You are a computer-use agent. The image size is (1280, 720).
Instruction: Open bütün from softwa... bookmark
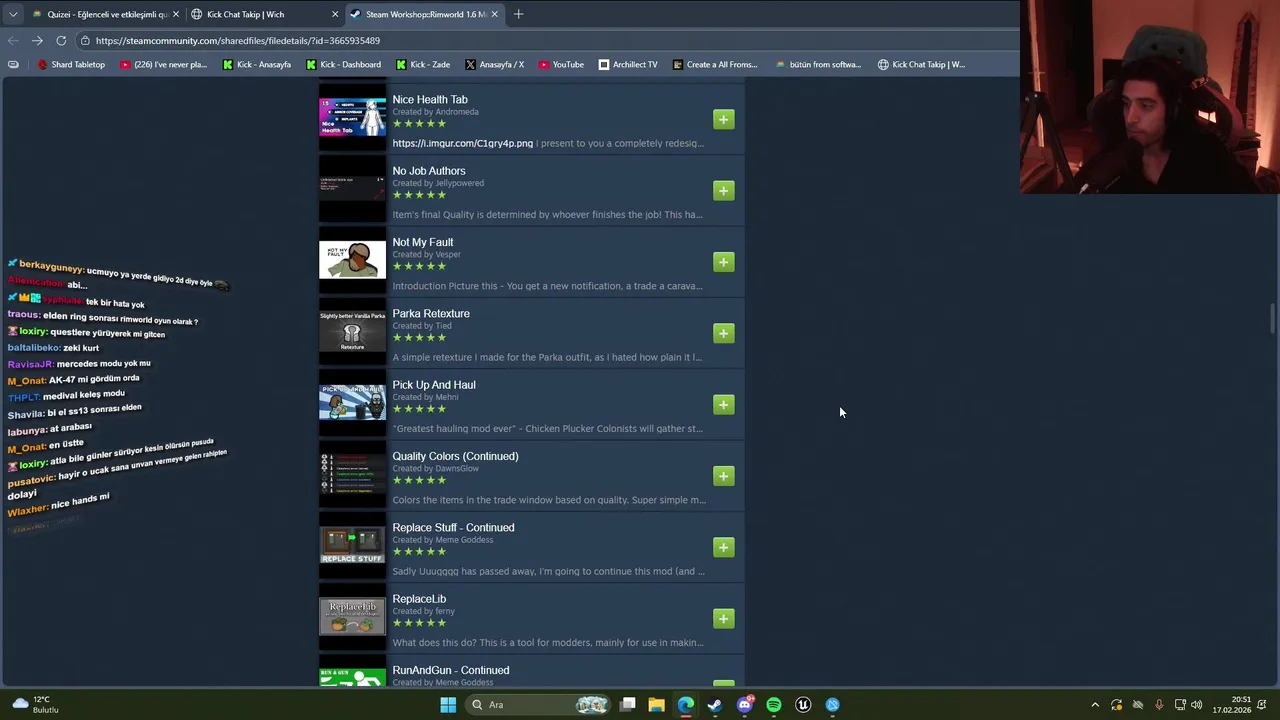[x=818, y=64]
